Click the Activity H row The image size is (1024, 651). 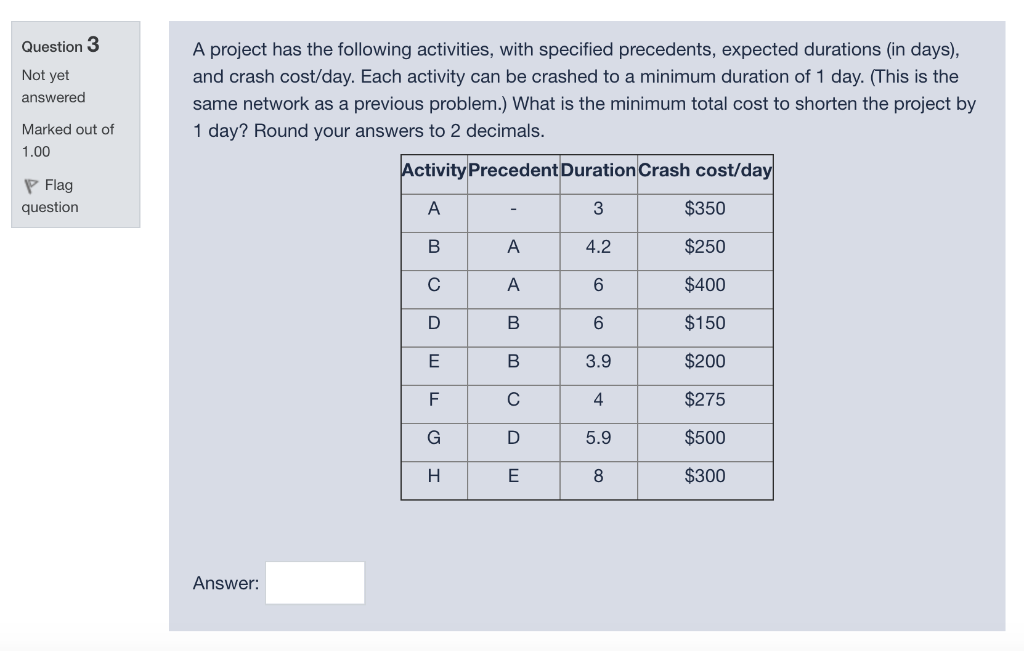[433, 478]
